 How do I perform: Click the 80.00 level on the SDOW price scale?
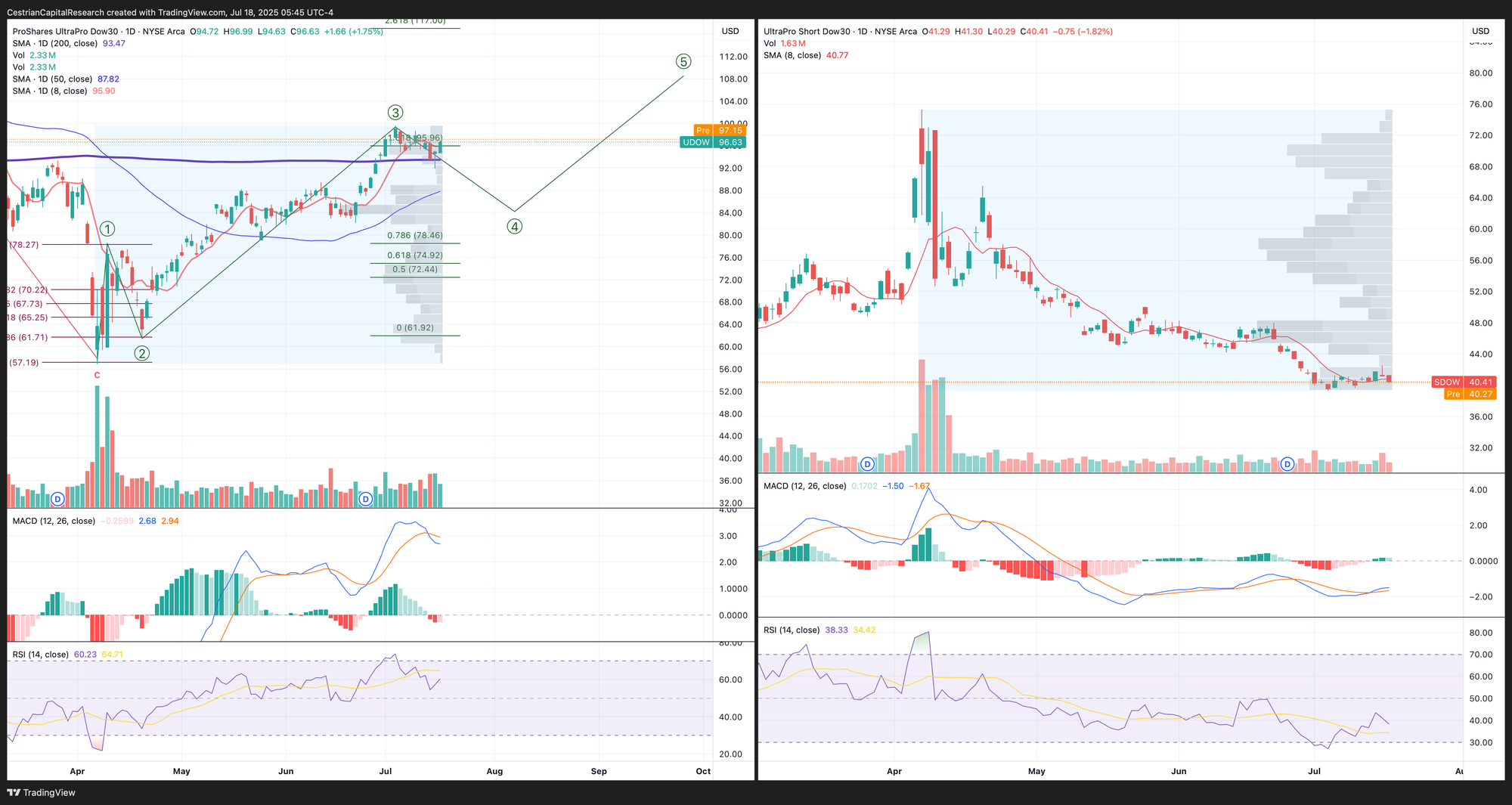[1481, 73]
